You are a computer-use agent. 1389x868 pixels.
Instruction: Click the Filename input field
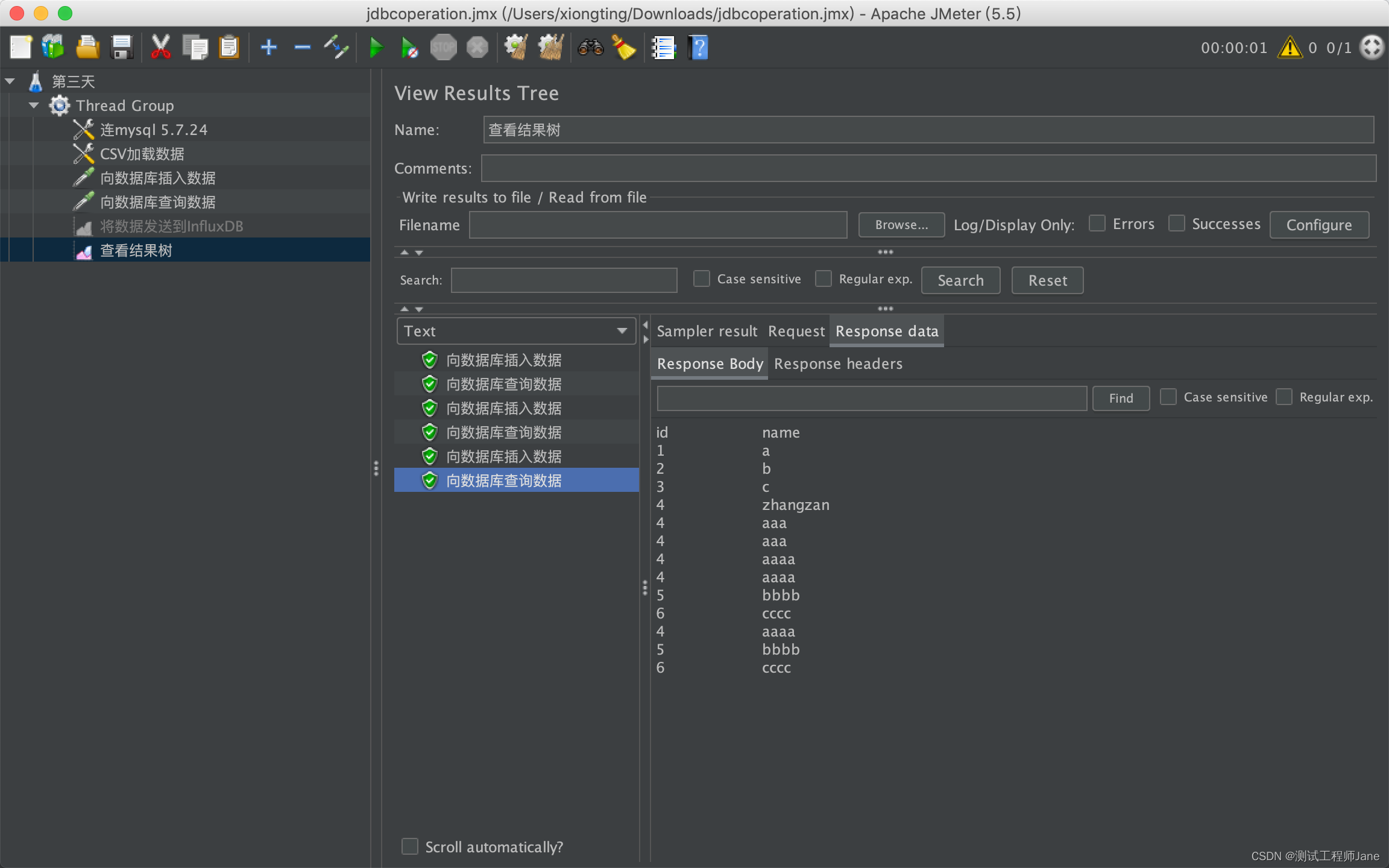(661, 225)
